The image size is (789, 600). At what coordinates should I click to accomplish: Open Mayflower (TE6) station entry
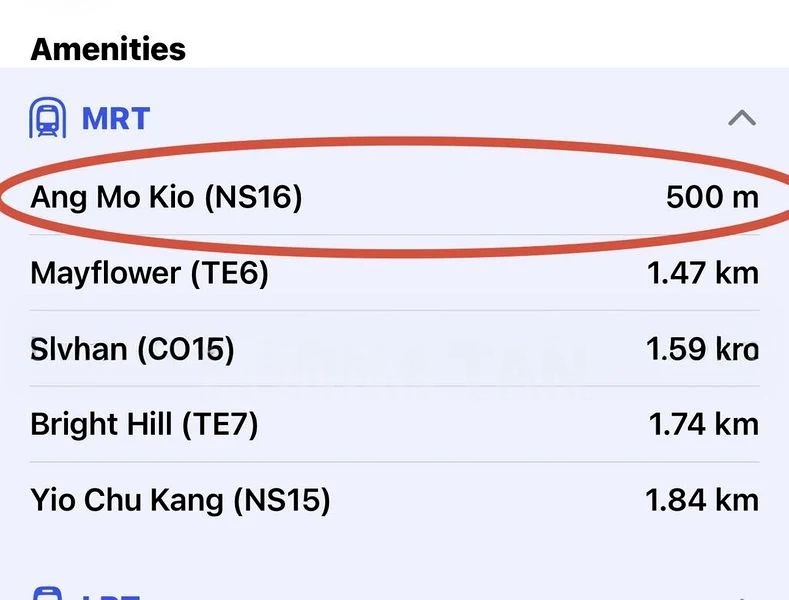pyautogui.click(x=150, y=273)
